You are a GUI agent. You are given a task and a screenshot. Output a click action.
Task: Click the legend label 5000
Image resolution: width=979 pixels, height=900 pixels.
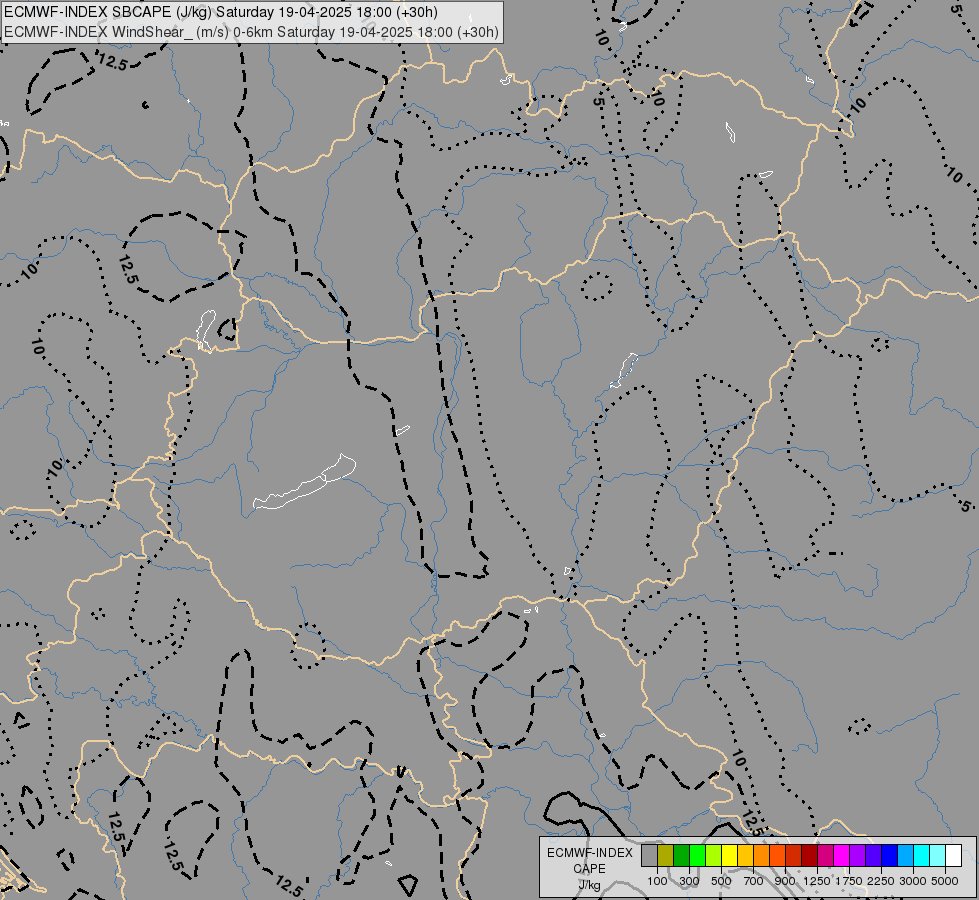tap(945, 881)
